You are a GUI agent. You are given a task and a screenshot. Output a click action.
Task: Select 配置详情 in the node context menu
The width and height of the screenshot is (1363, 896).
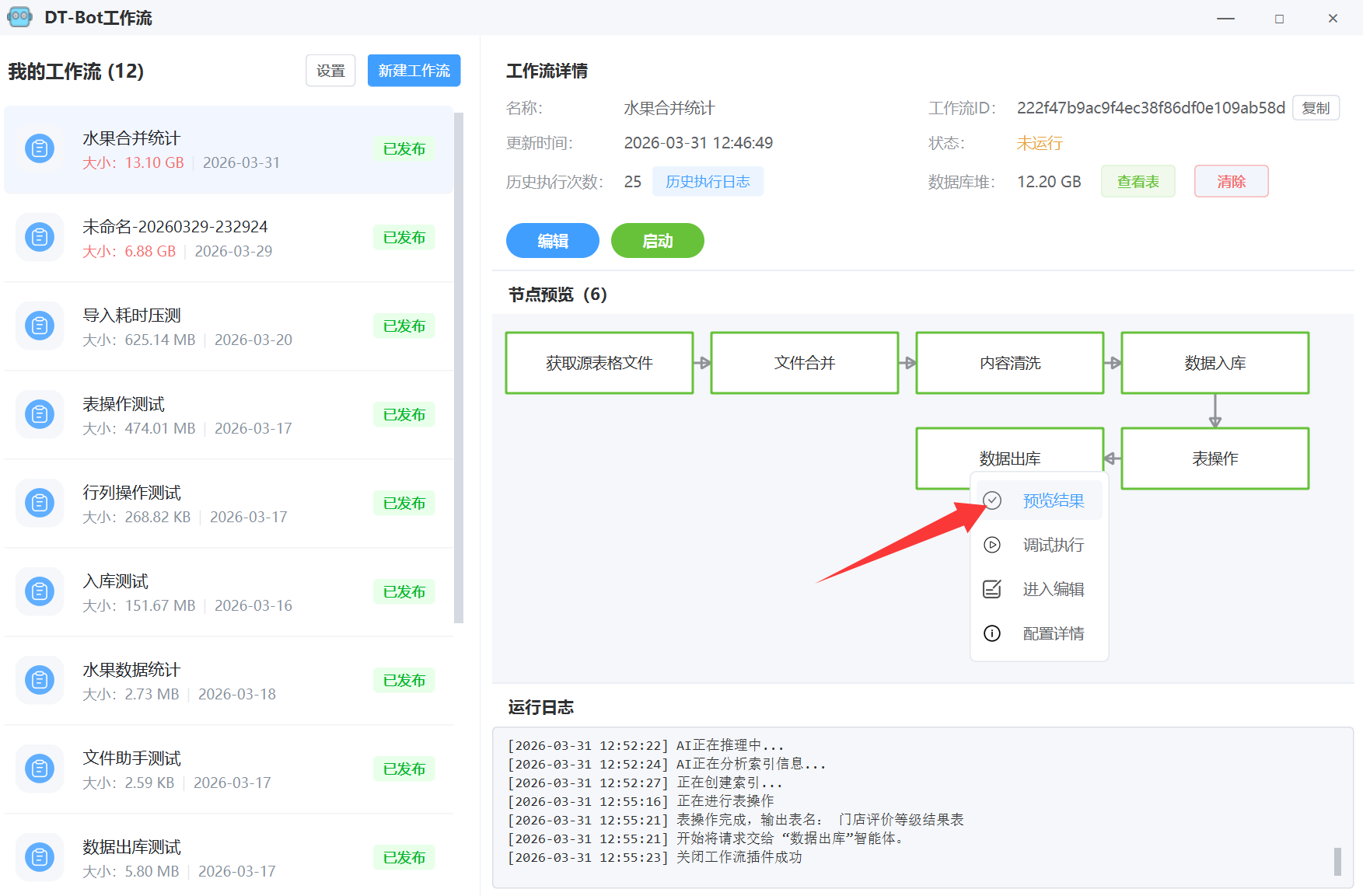tap(1053, 633)
